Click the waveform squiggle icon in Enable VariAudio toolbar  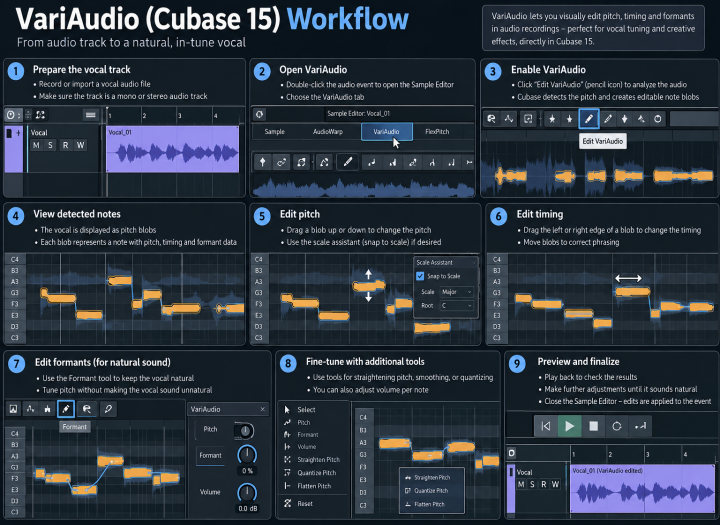(509, 119)
